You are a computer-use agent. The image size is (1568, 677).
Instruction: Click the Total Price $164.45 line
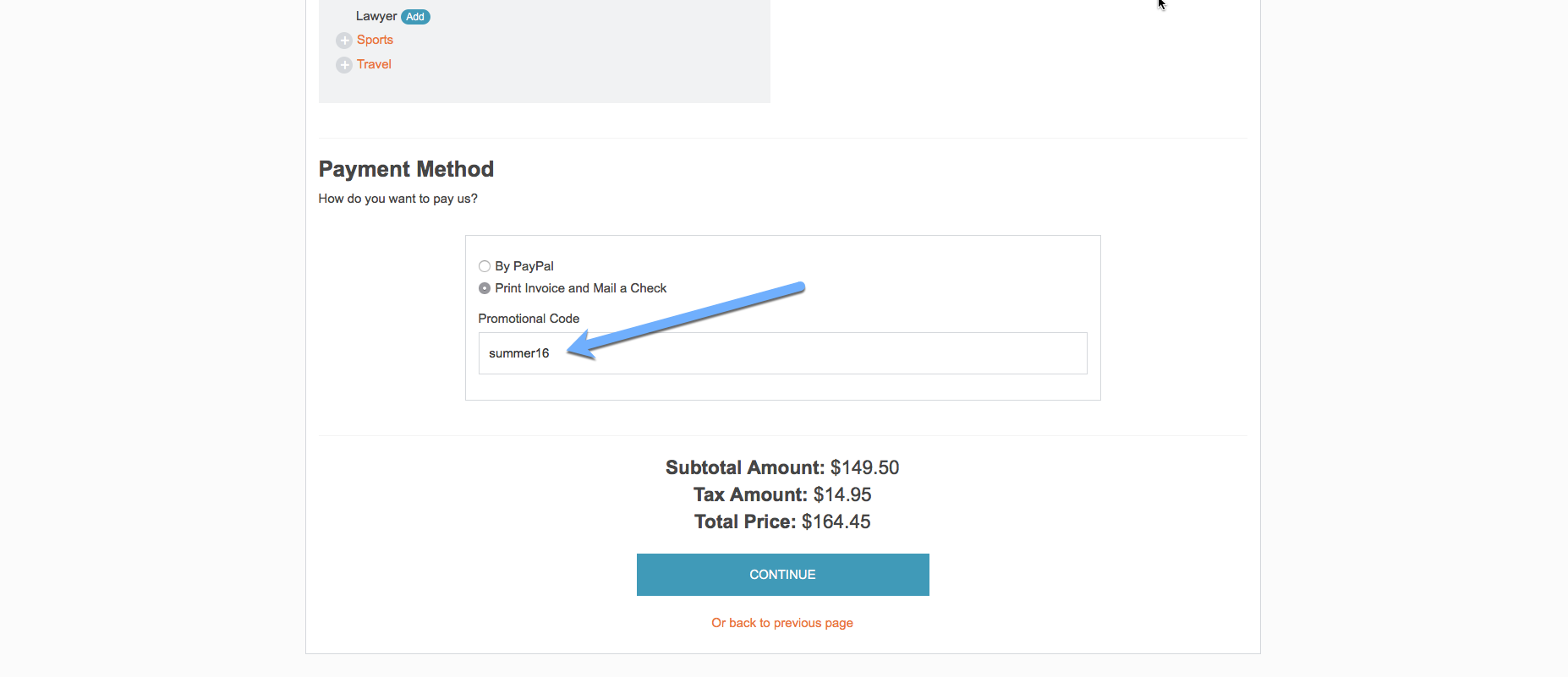point(782,521)
